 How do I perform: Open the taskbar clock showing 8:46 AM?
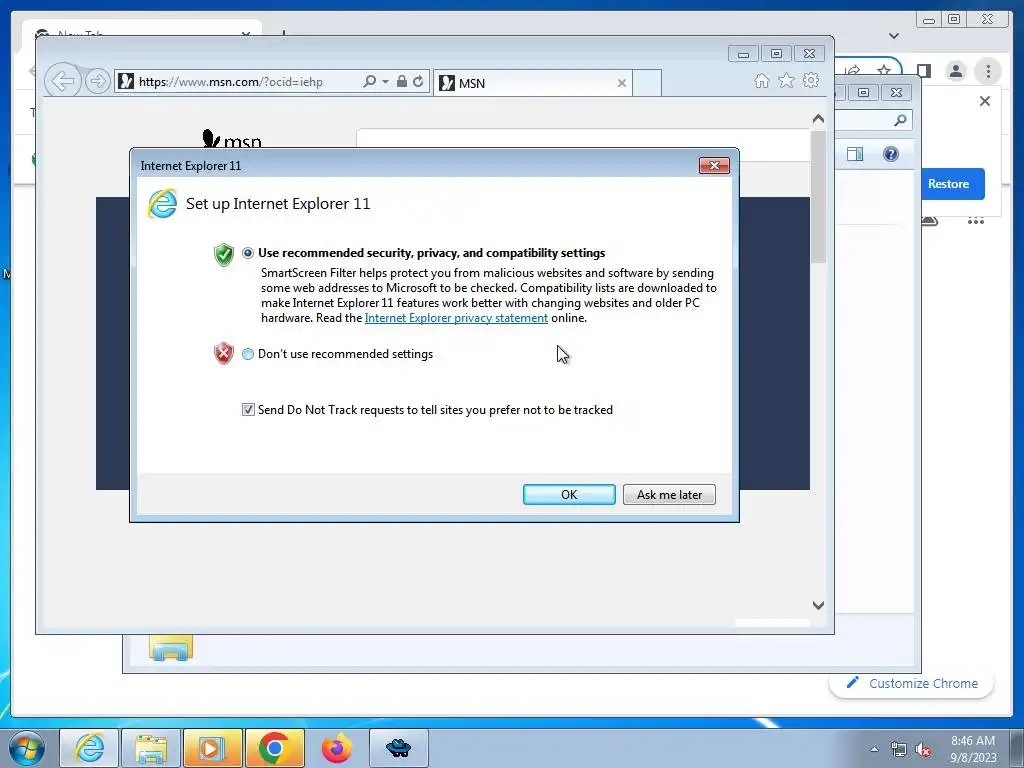pyautogui.click(x=972, y=749)
